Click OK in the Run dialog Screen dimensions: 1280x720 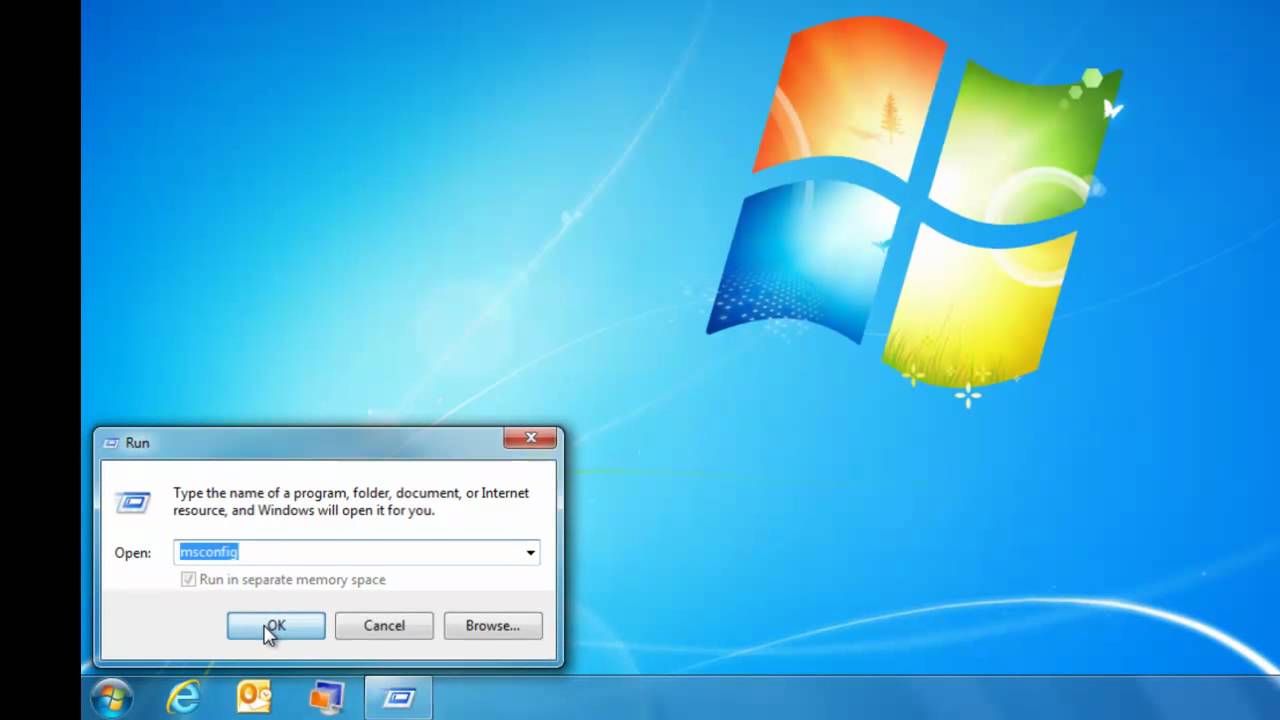tap(276, 626)
